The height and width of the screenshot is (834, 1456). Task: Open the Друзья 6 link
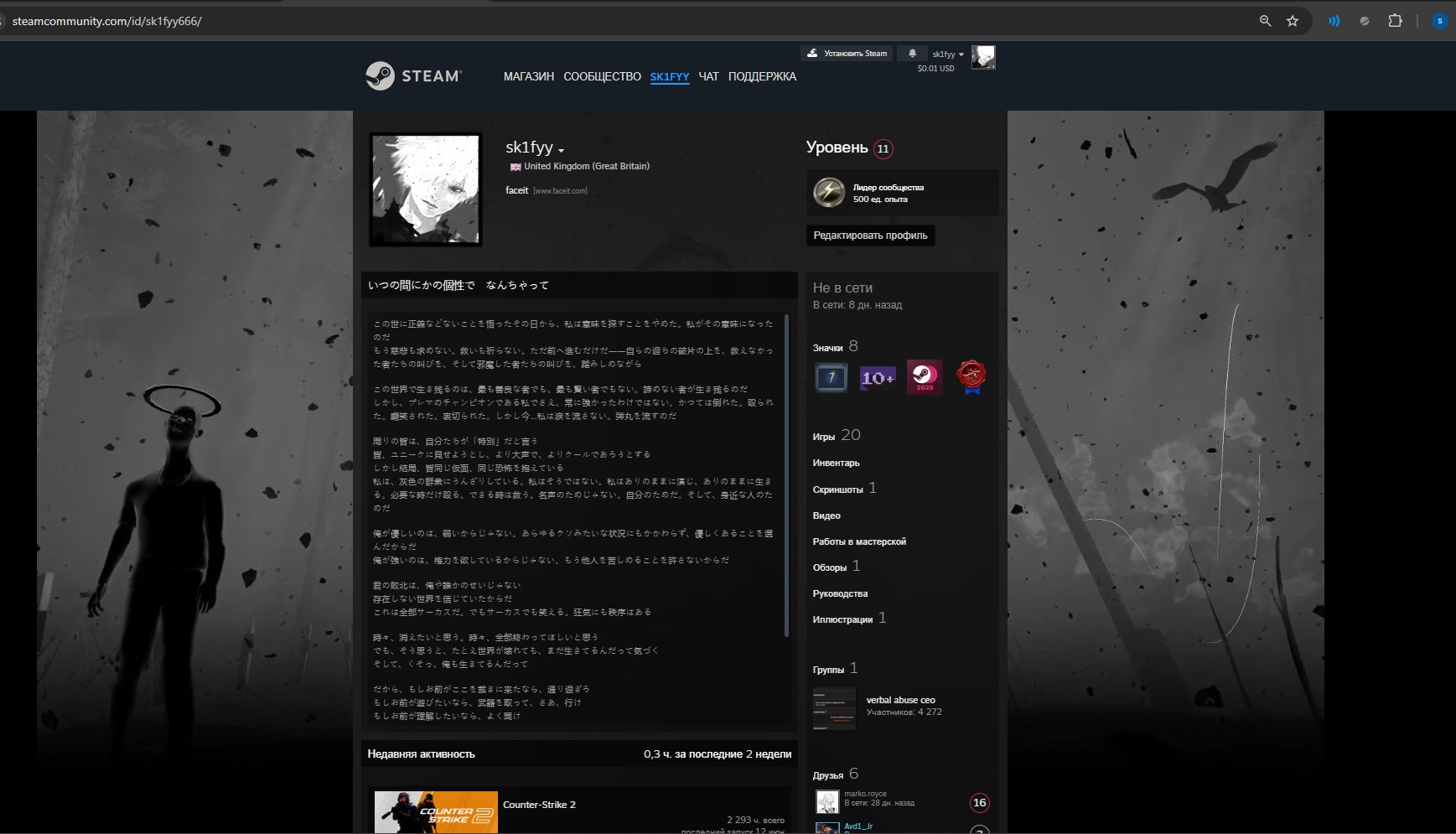click(835, 774)
